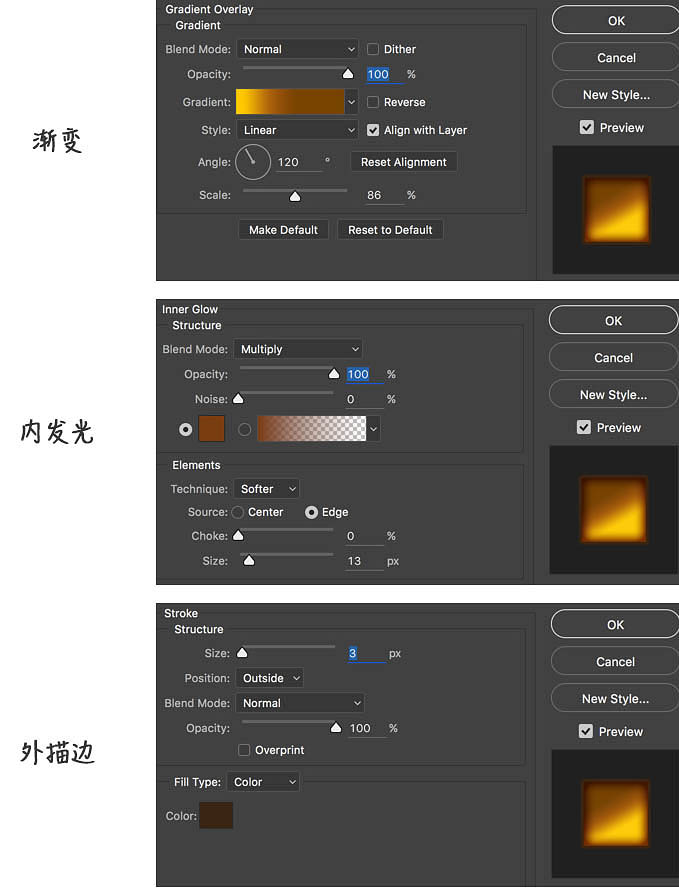Viewport: 679px width, 895px height.
Task: Open Stroke Blend Mode Normal dropdown
Action: [300, 703]
